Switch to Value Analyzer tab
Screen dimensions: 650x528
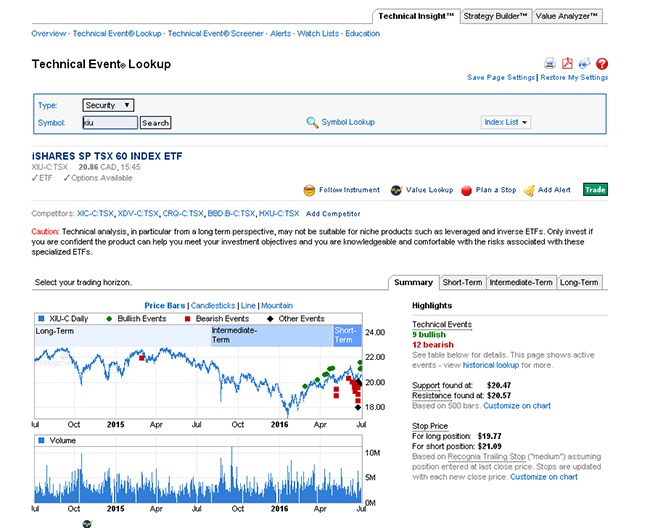pos(567,16)
